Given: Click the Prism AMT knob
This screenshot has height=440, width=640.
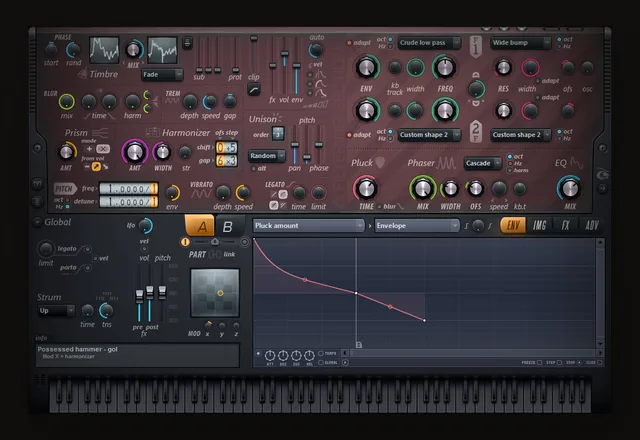Looking at the screenshot, I should [x=67, y=152].
